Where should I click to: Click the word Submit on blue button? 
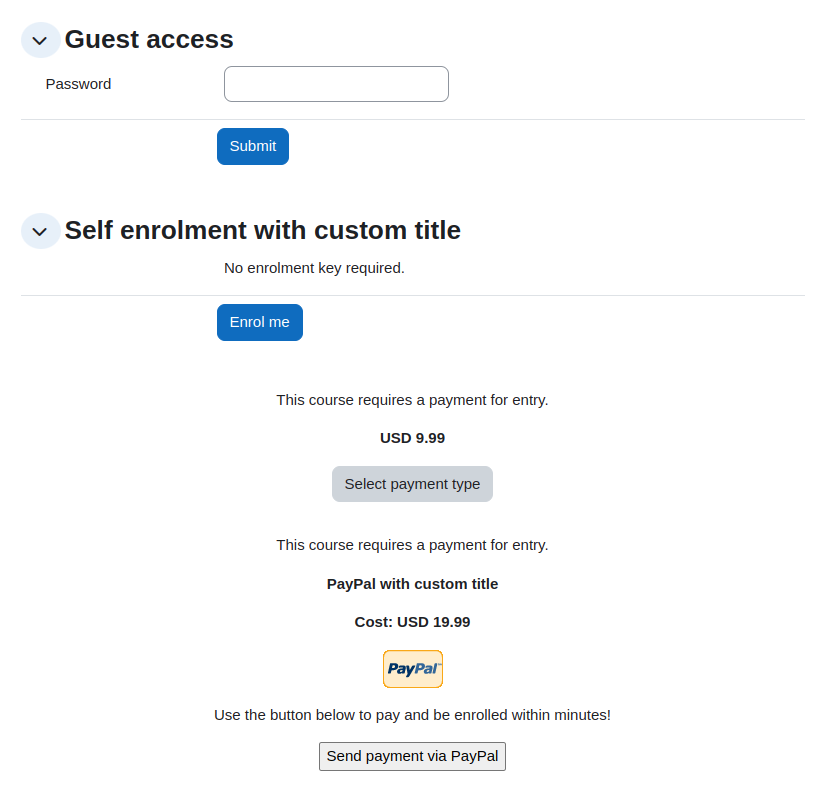tap(253, 146)
